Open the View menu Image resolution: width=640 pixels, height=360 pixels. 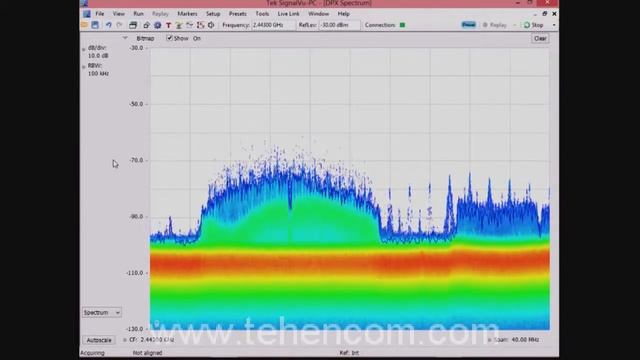pyautogui.click(x=119, y=13)
